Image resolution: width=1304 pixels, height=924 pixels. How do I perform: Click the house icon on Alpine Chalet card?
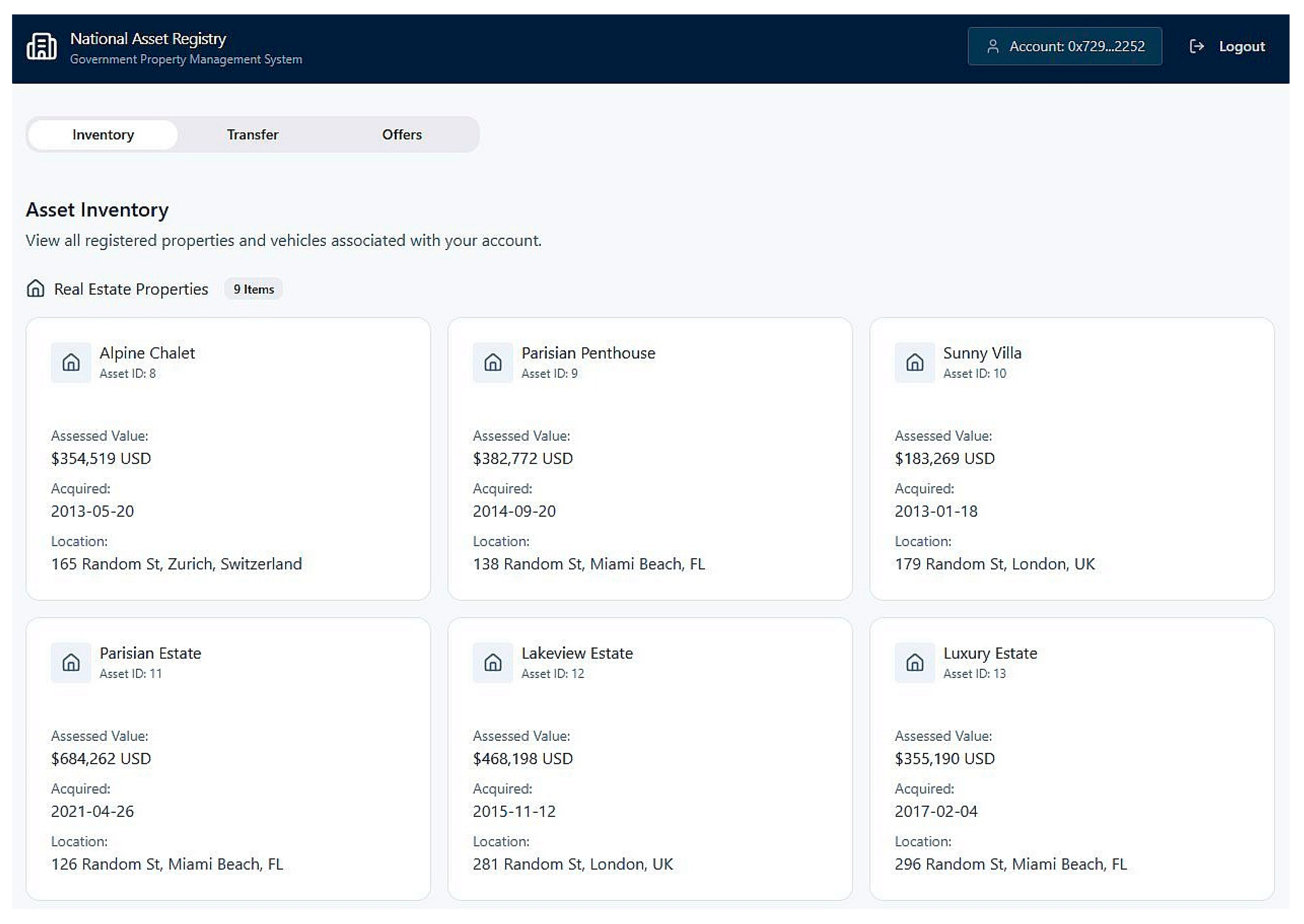[71, 362]
